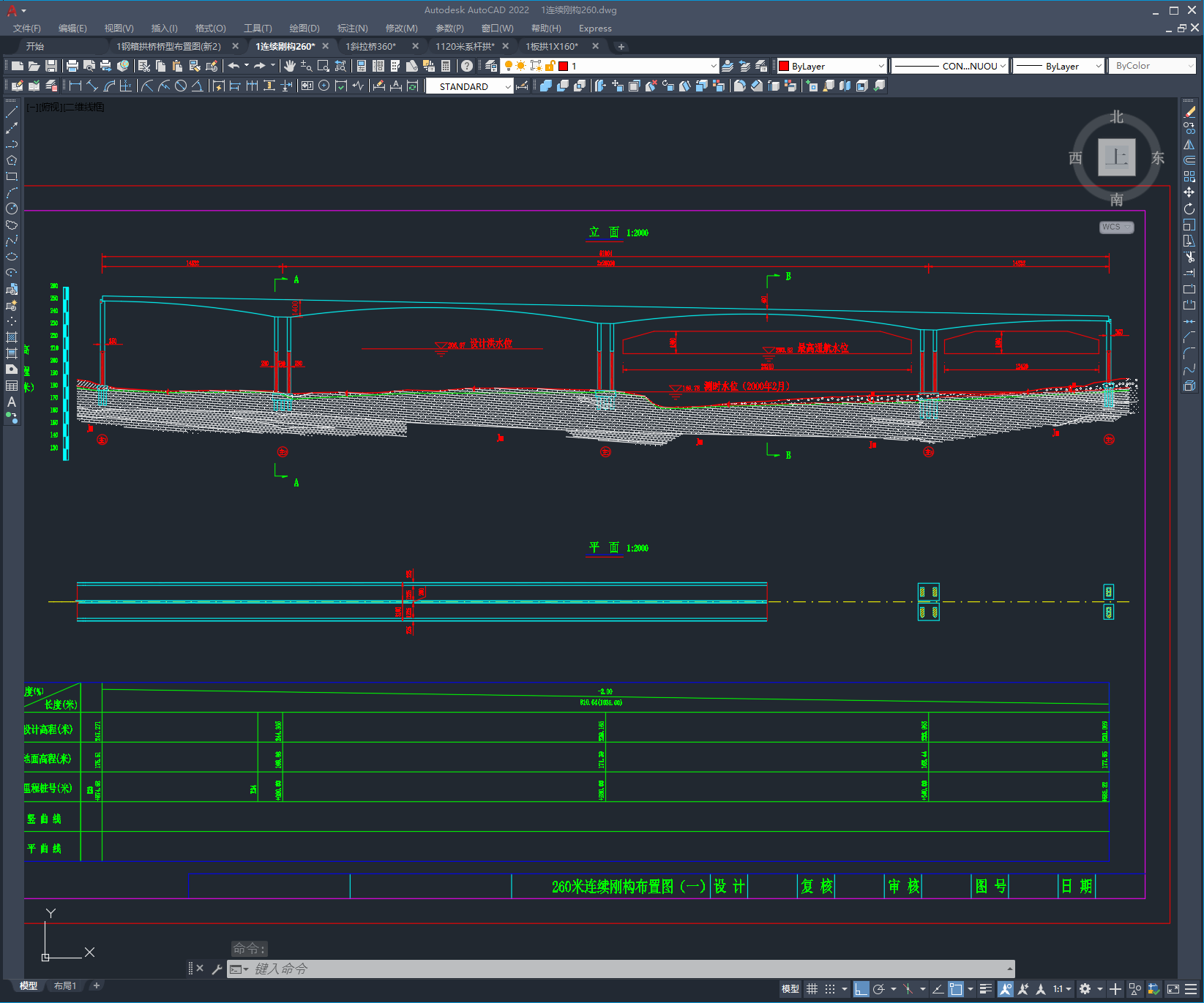Click the New drawing icon
Screen dimensions: 1204x1003
coord(18,66)
